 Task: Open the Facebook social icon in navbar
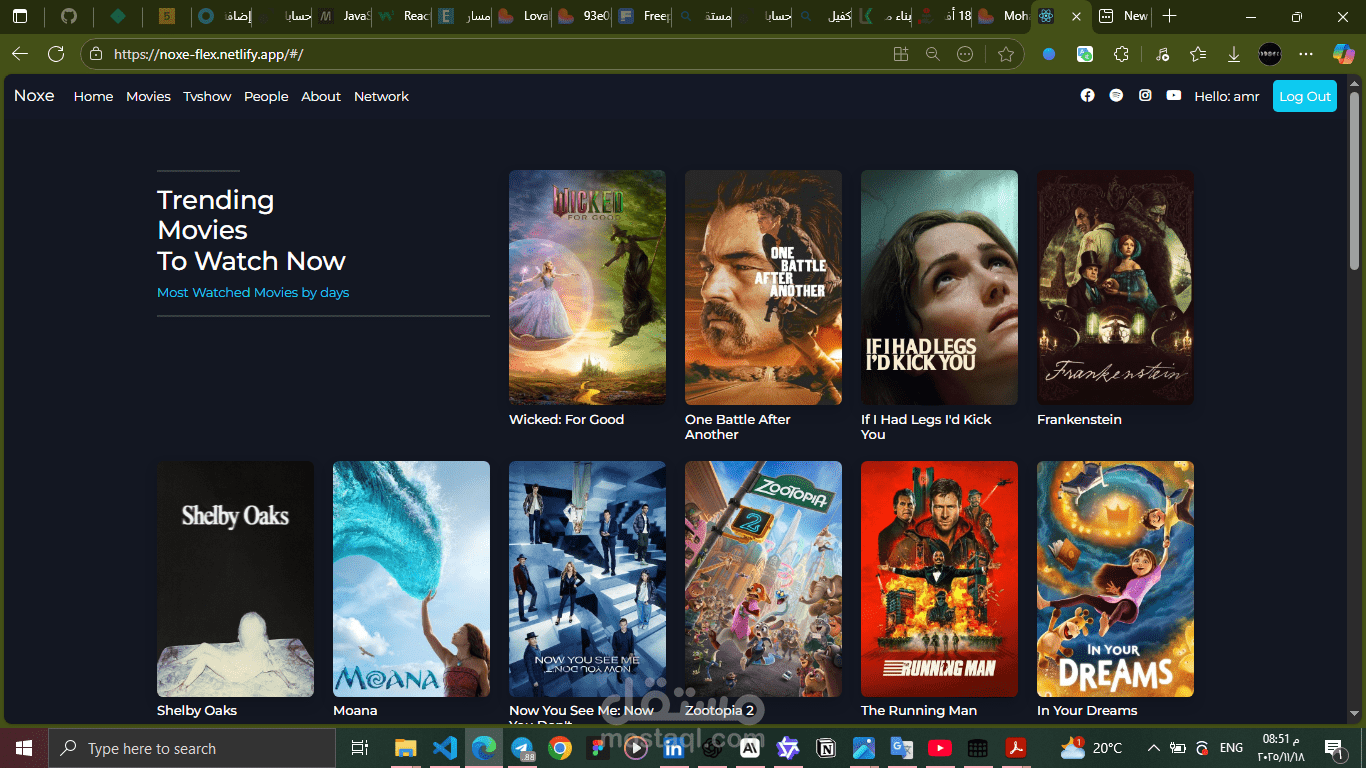coord(1088,96)
